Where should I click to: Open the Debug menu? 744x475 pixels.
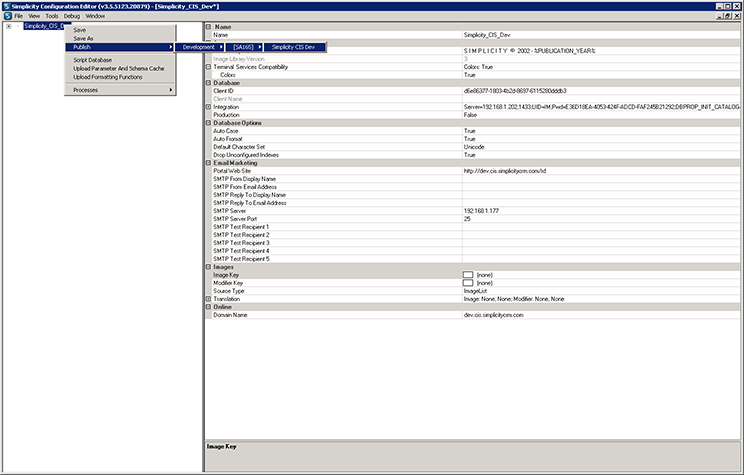point(72,16)
